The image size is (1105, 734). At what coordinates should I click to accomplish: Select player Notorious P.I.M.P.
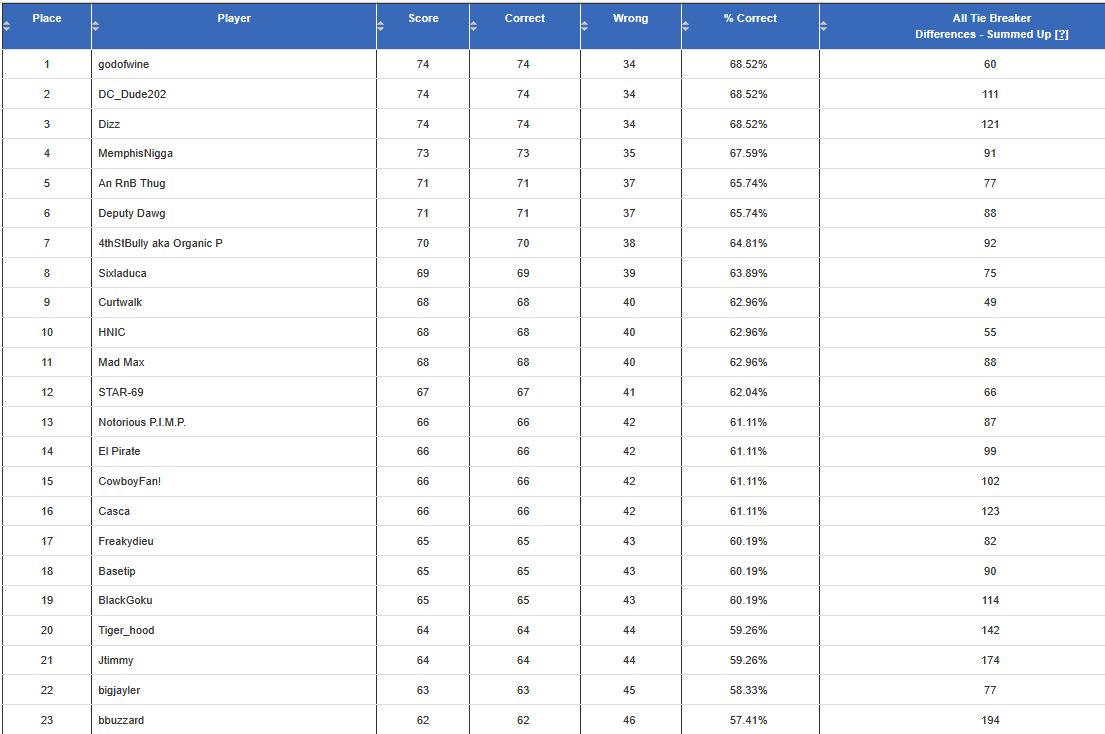pos(142,422)
